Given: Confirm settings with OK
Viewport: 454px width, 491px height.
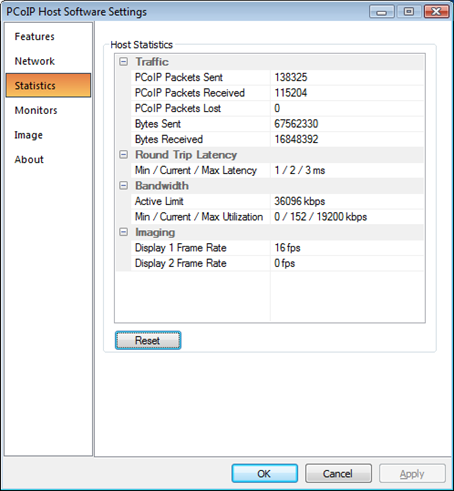Looking at the screenshot, I should click(265, 473).
